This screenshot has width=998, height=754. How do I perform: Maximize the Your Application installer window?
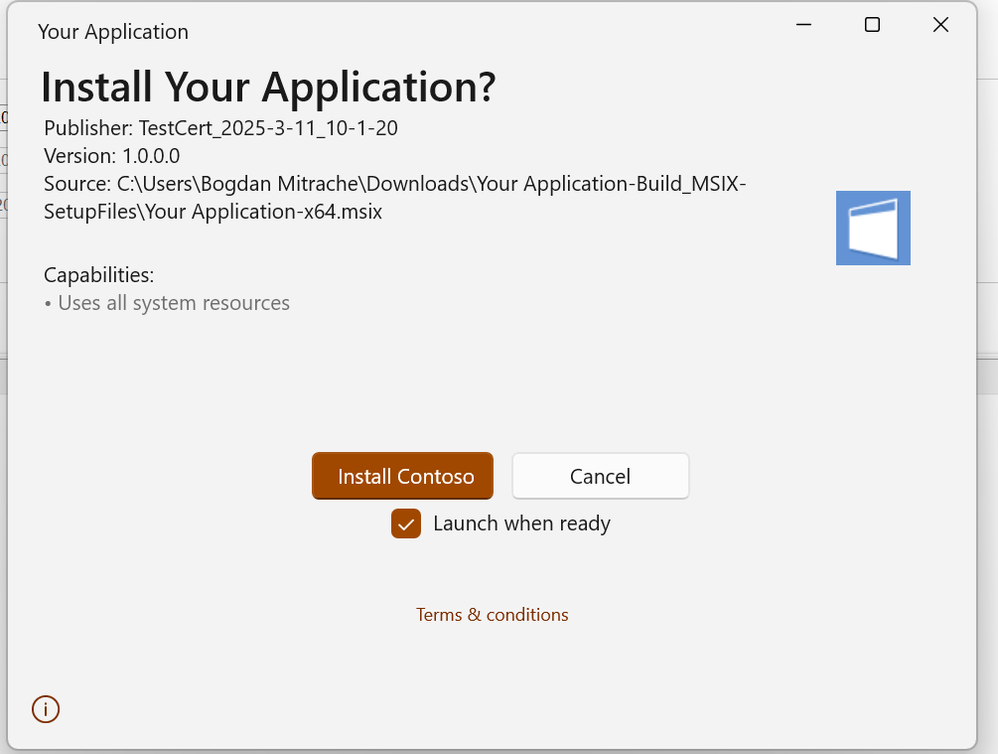tap(872, 25)
